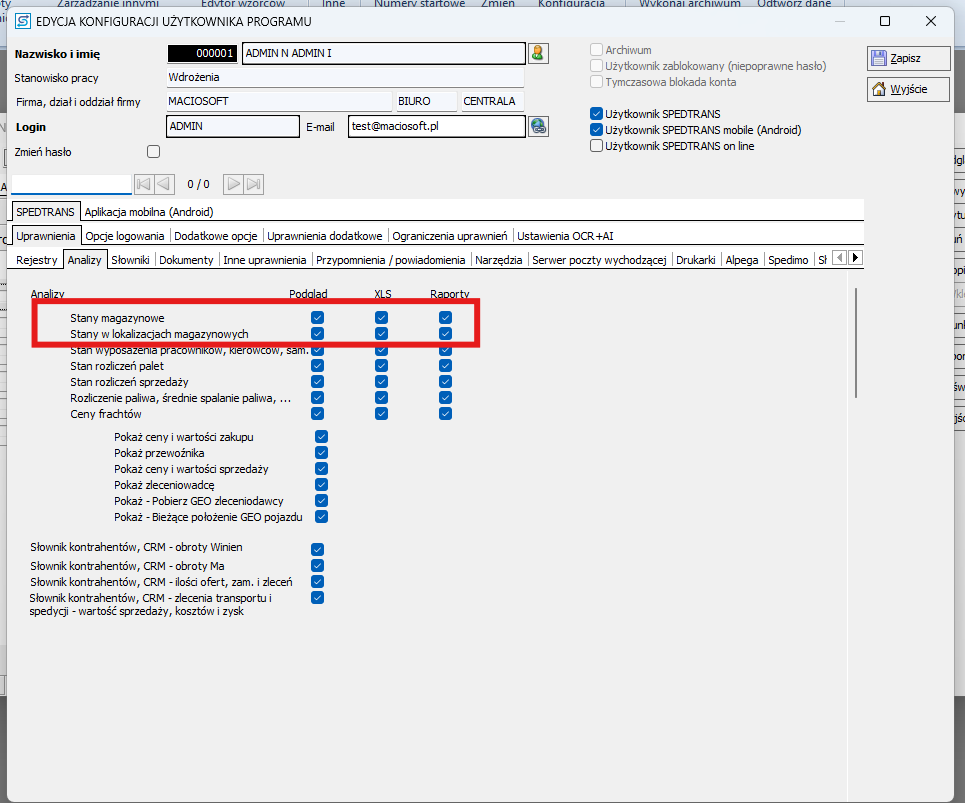Jump to the last record navigation arrow
965x803 pixels.
pyautogui.click(x=254, y=184)
